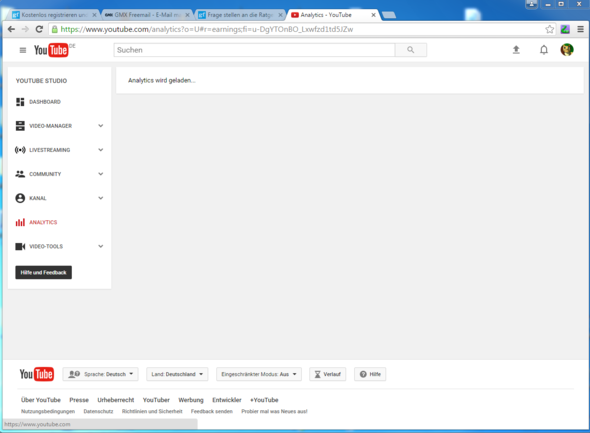Bookmark page with the star icon
Image resolution: width=590 pixels, height=433 pixels.
click(549, 29)
